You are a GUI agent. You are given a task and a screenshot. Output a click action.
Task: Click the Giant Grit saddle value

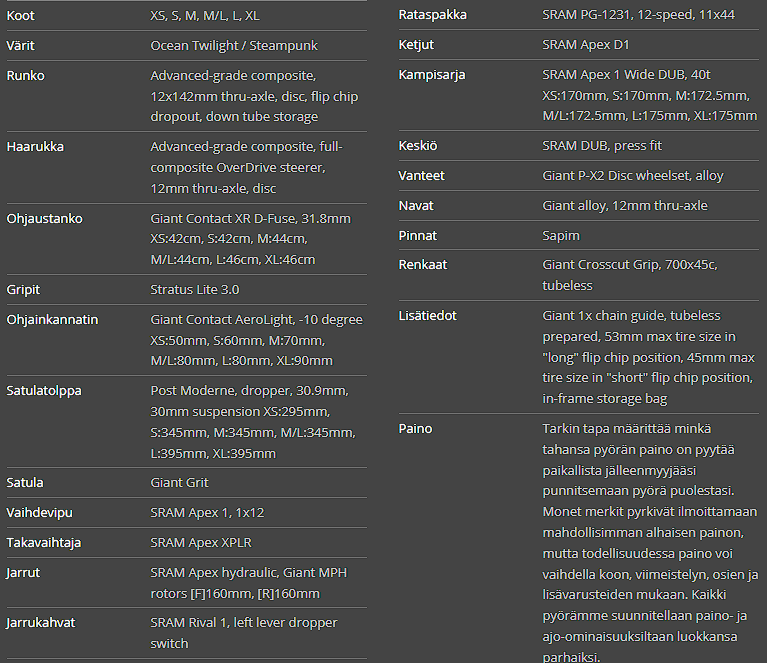click(x=180, y=483)
